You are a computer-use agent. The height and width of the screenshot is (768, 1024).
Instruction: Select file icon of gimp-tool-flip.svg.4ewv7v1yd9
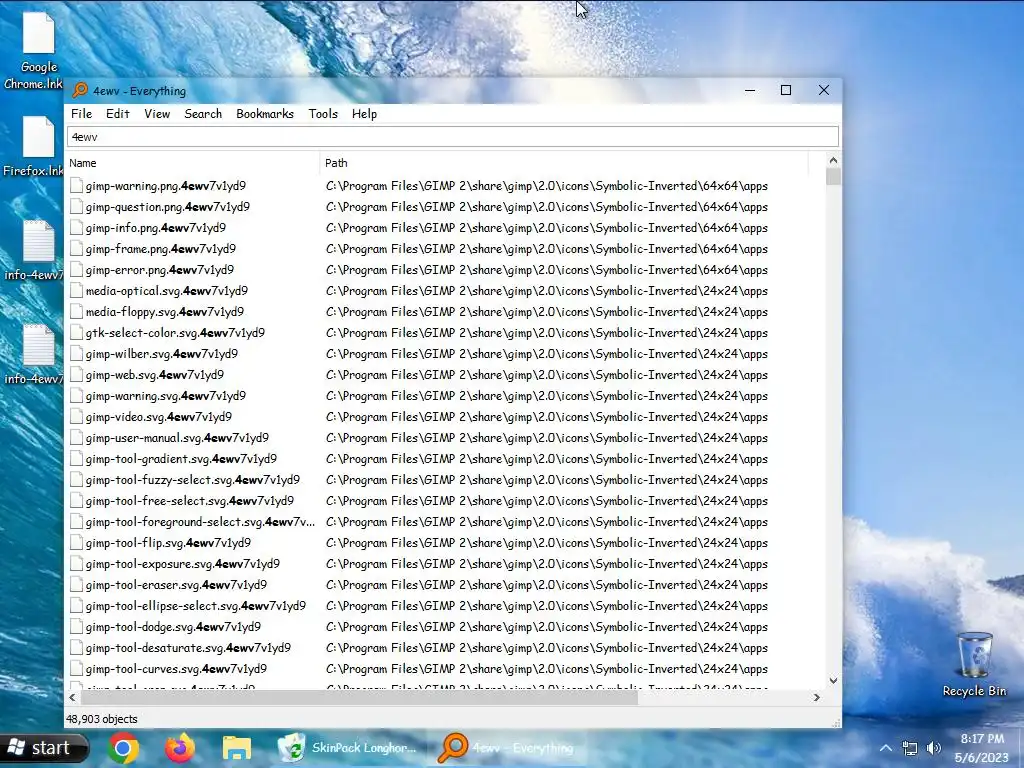(x=76, y=543)
